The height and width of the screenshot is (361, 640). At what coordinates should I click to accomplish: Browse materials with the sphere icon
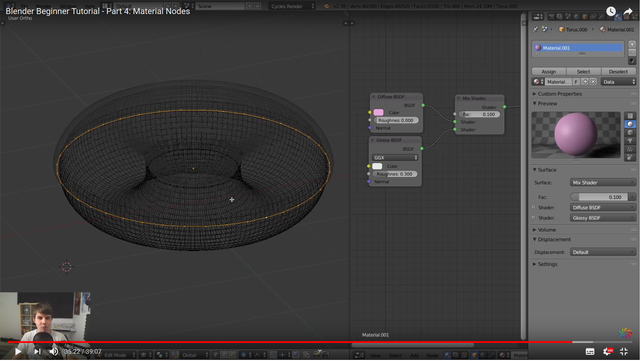[538, 82]
